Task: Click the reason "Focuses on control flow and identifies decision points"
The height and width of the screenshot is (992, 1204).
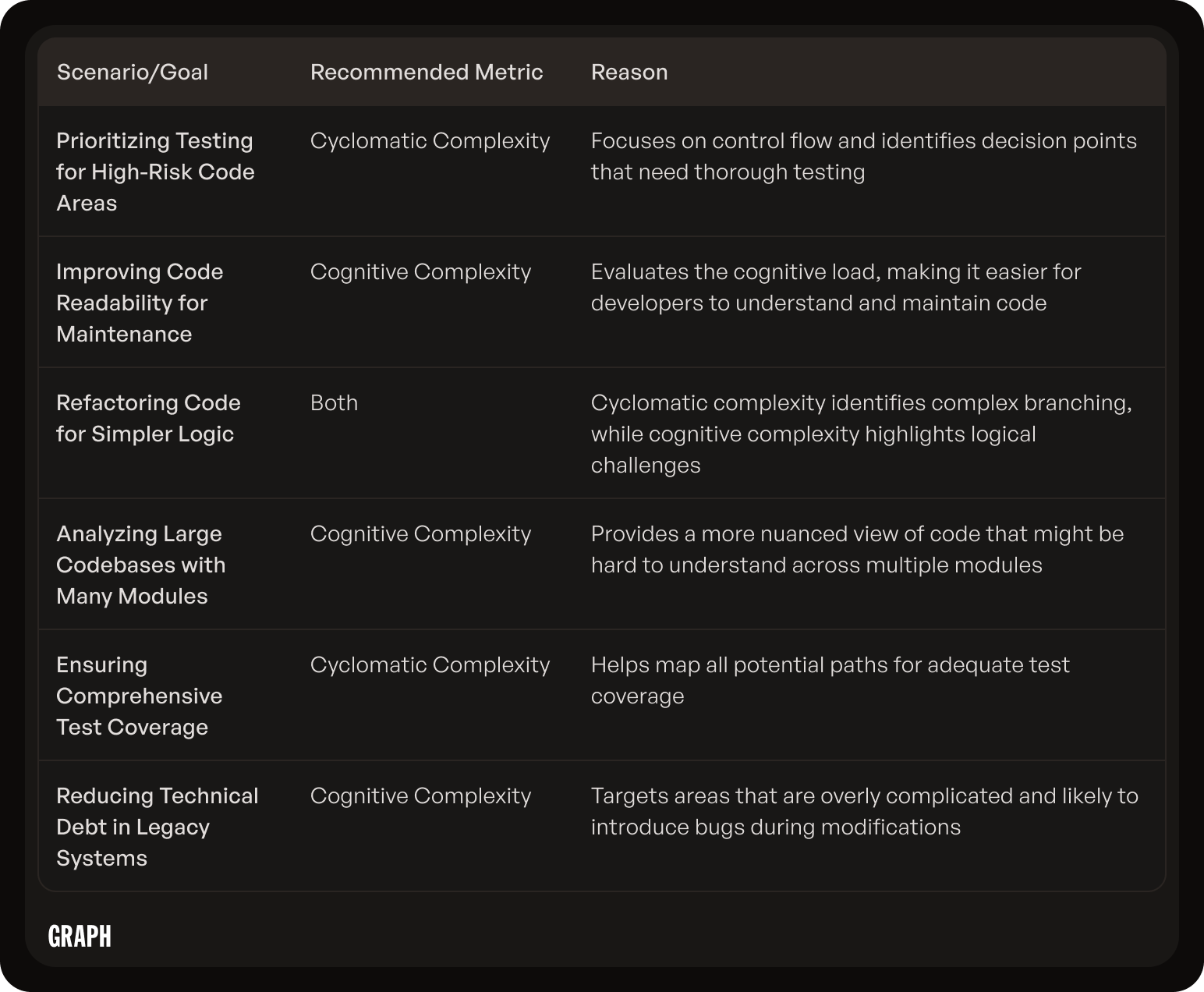Action: tap(864, 156)
